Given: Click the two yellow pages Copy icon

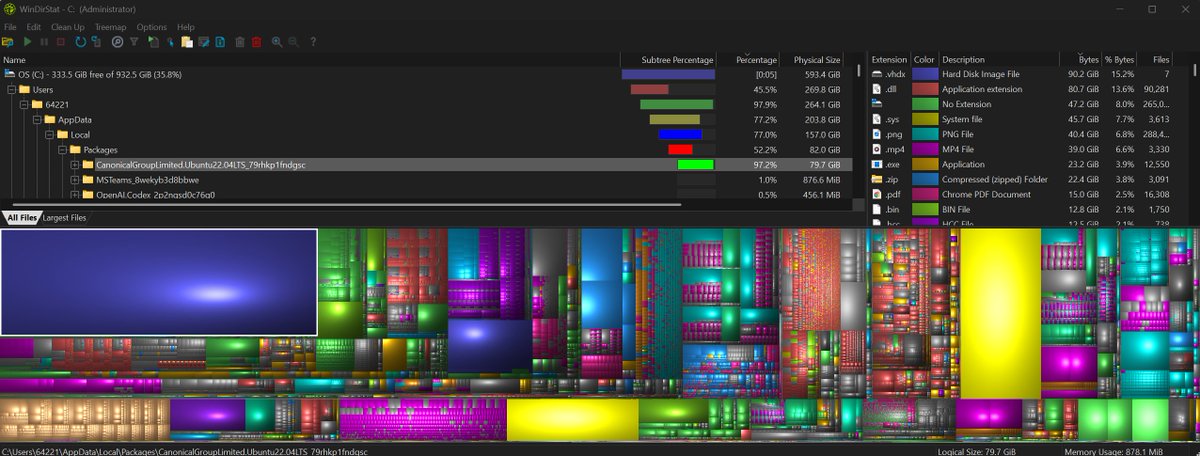Looking at the screenshot, I should coord(187,42).
